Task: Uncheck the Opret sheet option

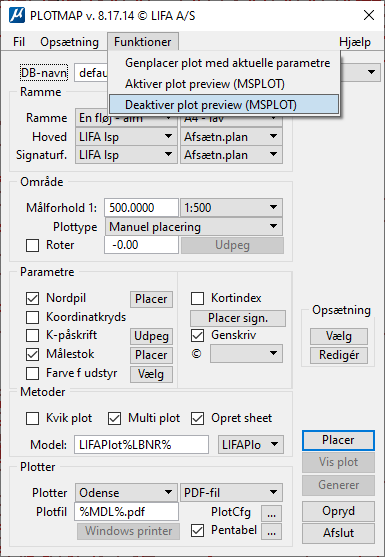Action: point(197,418)
